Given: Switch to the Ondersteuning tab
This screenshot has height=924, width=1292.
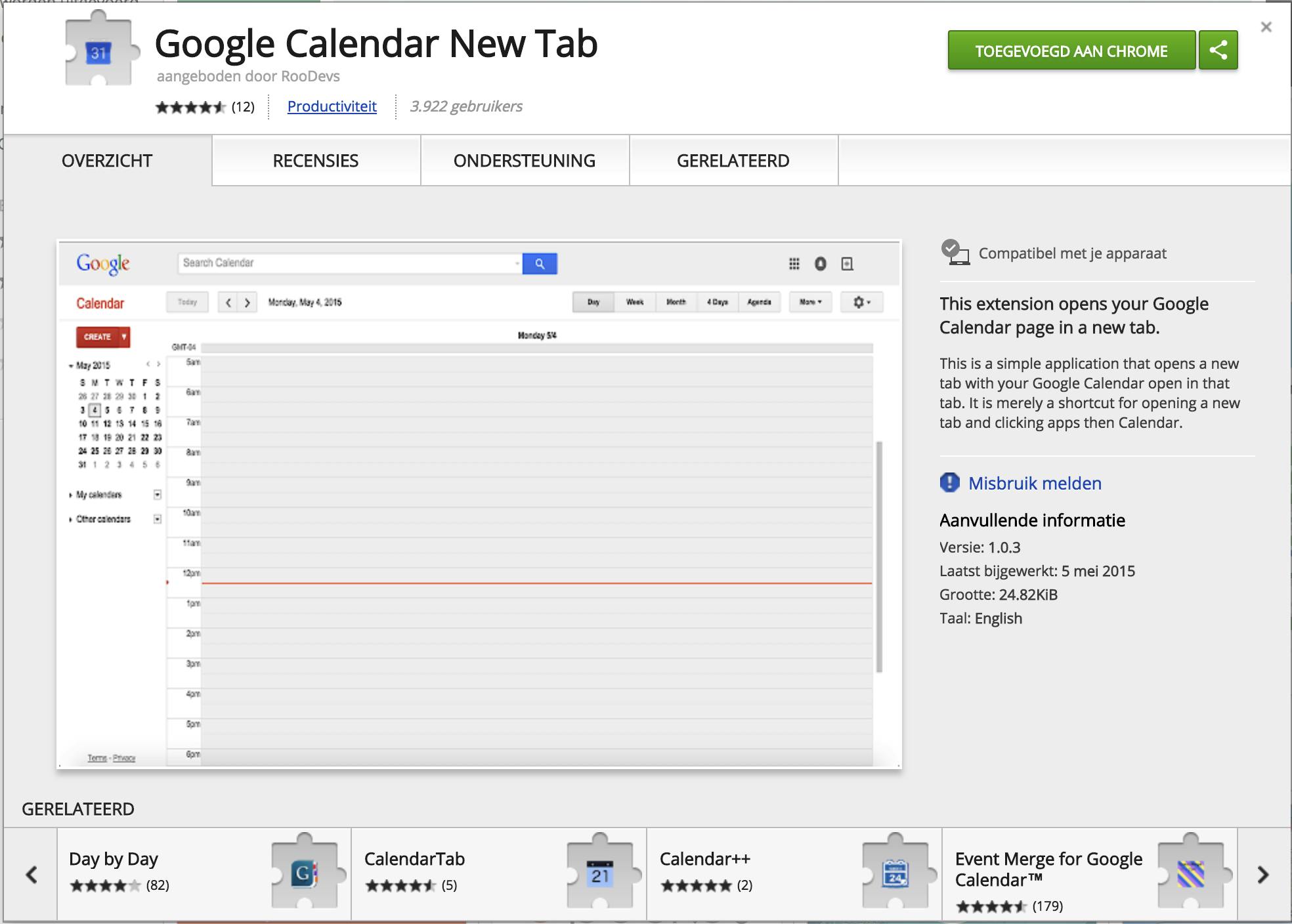Looking at the screenshot, I should [525, 161].
